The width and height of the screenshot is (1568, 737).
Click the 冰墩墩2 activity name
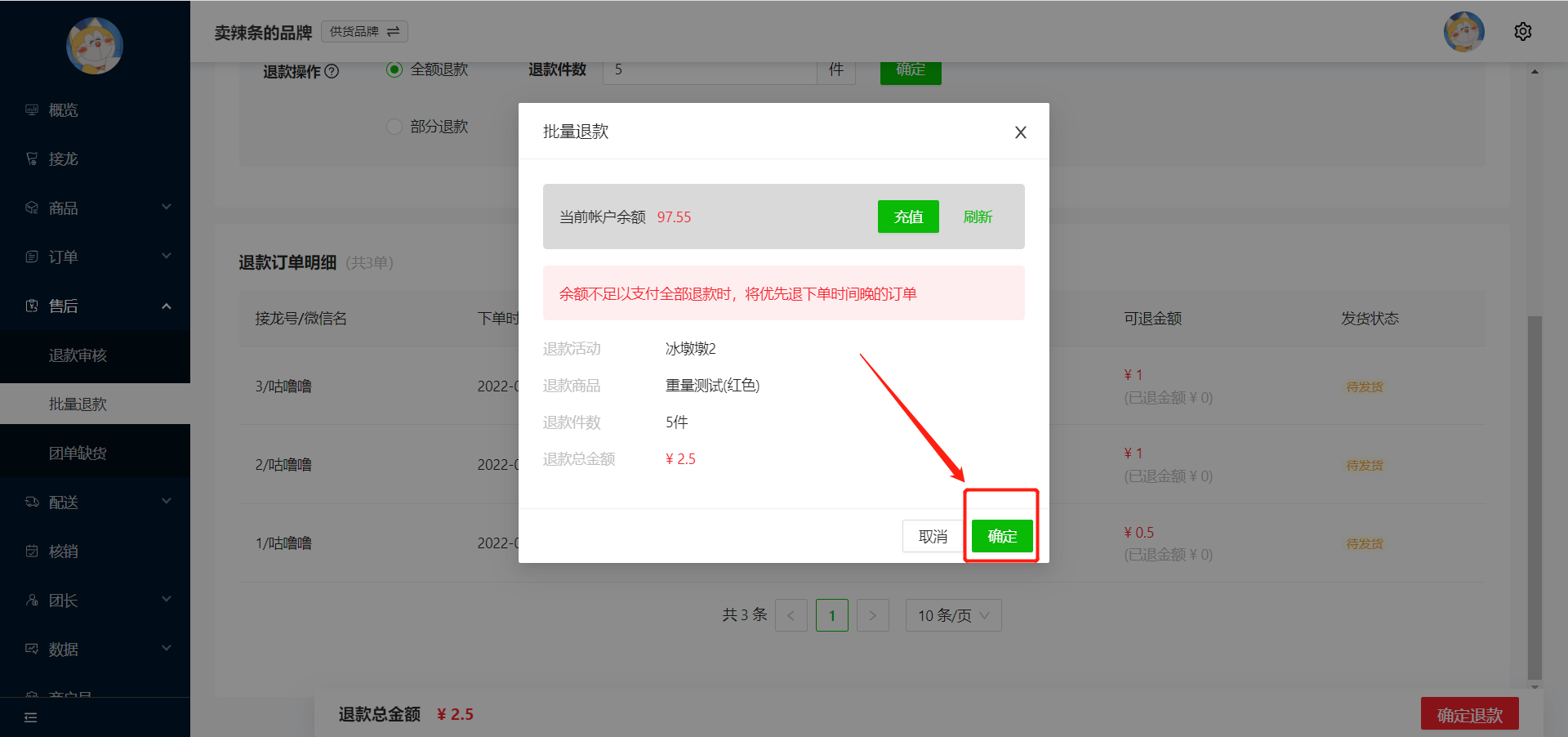tap(690, 349)
